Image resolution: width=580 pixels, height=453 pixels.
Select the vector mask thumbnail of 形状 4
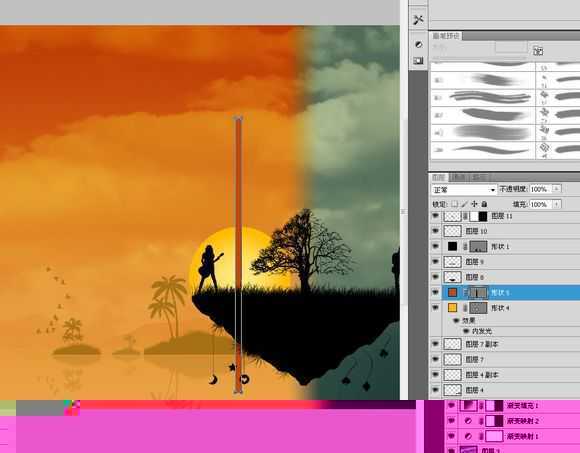point(478,308)
